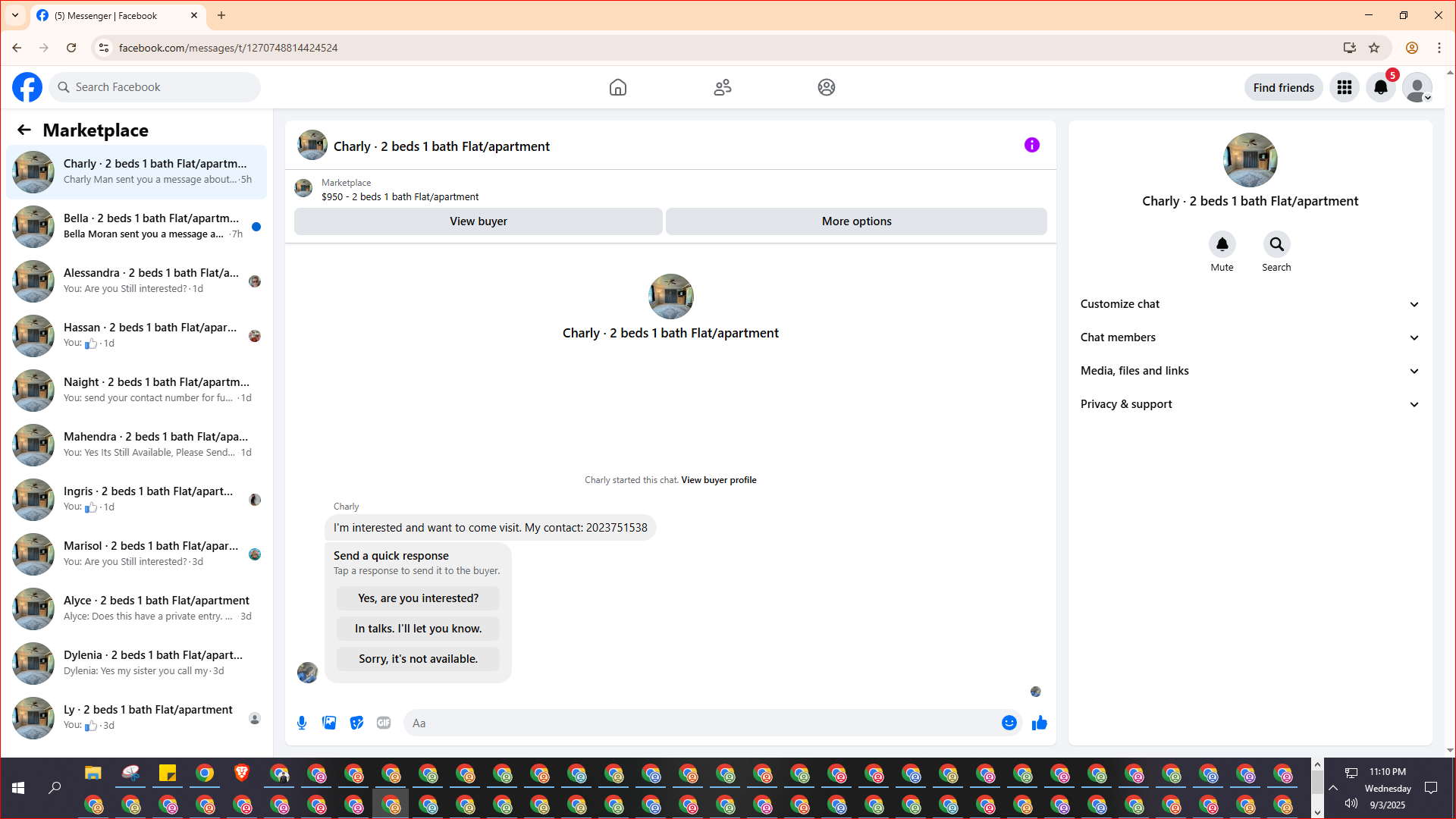Open the notifications bell with badge

[1381, 87]
